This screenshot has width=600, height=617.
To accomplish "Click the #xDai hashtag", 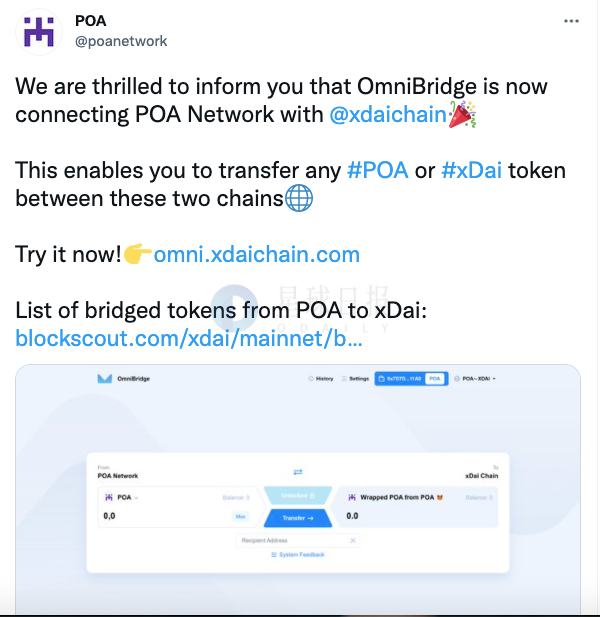I will click(471, 170).
